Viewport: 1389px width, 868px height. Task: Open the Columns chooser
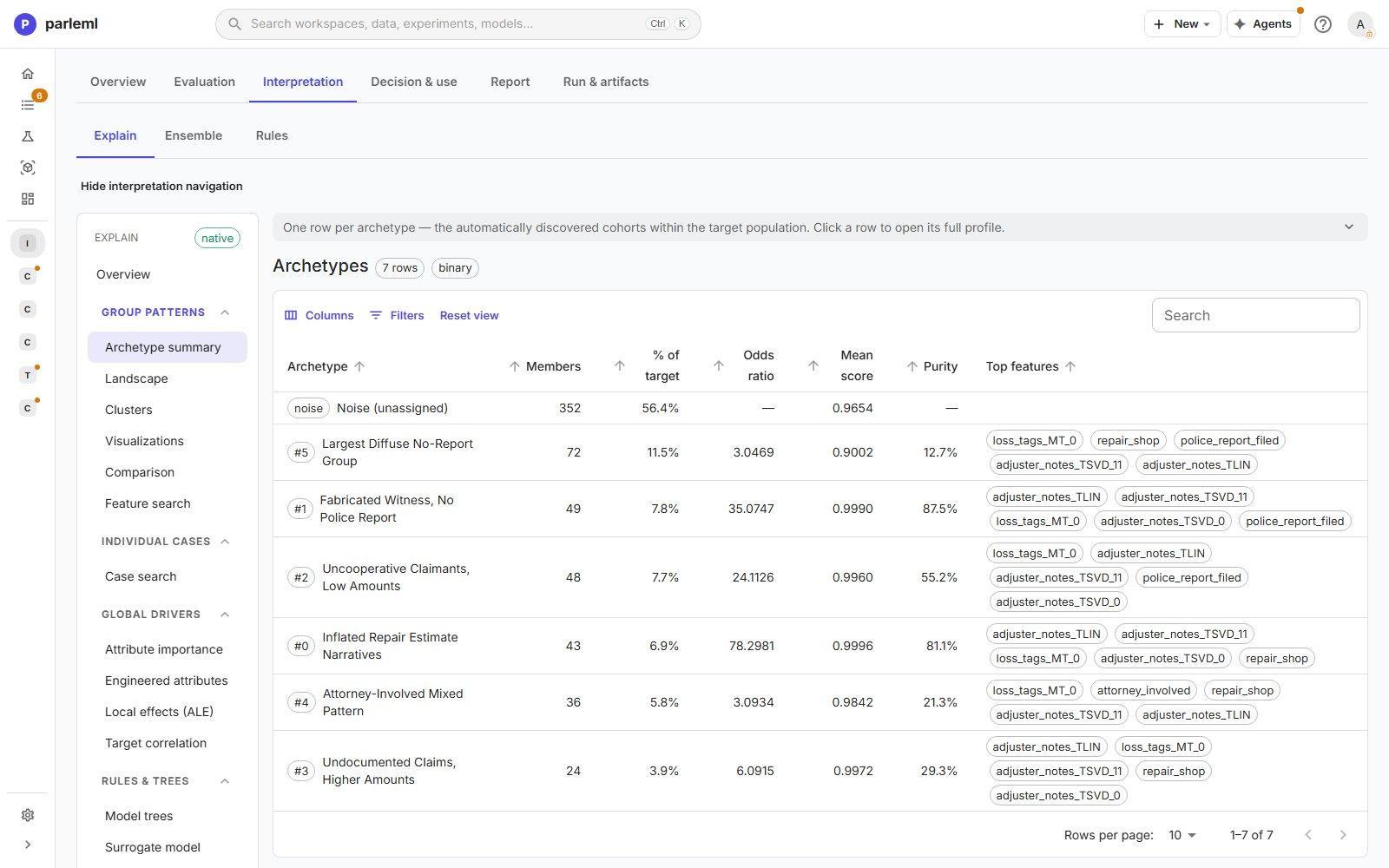[x=319, y=315]
